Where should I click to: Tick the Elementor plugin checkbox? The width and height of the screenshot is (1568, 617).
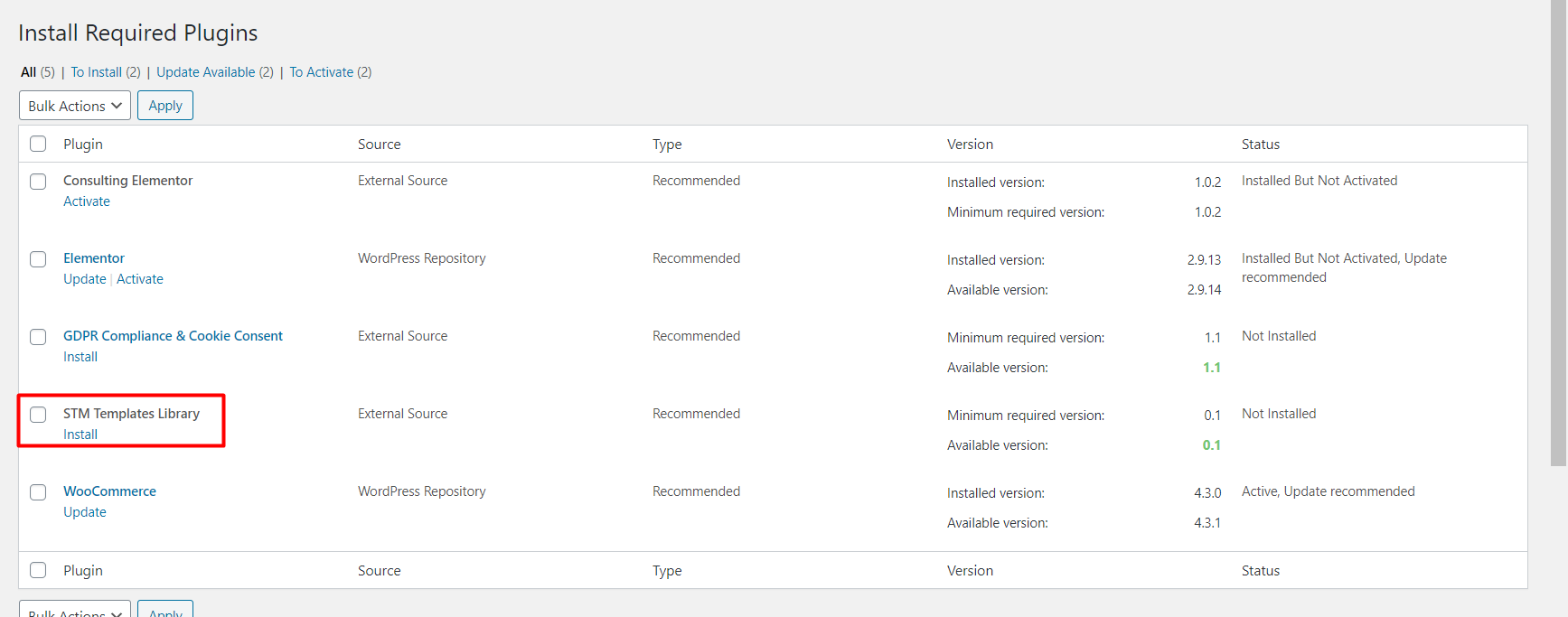[38, 259]
